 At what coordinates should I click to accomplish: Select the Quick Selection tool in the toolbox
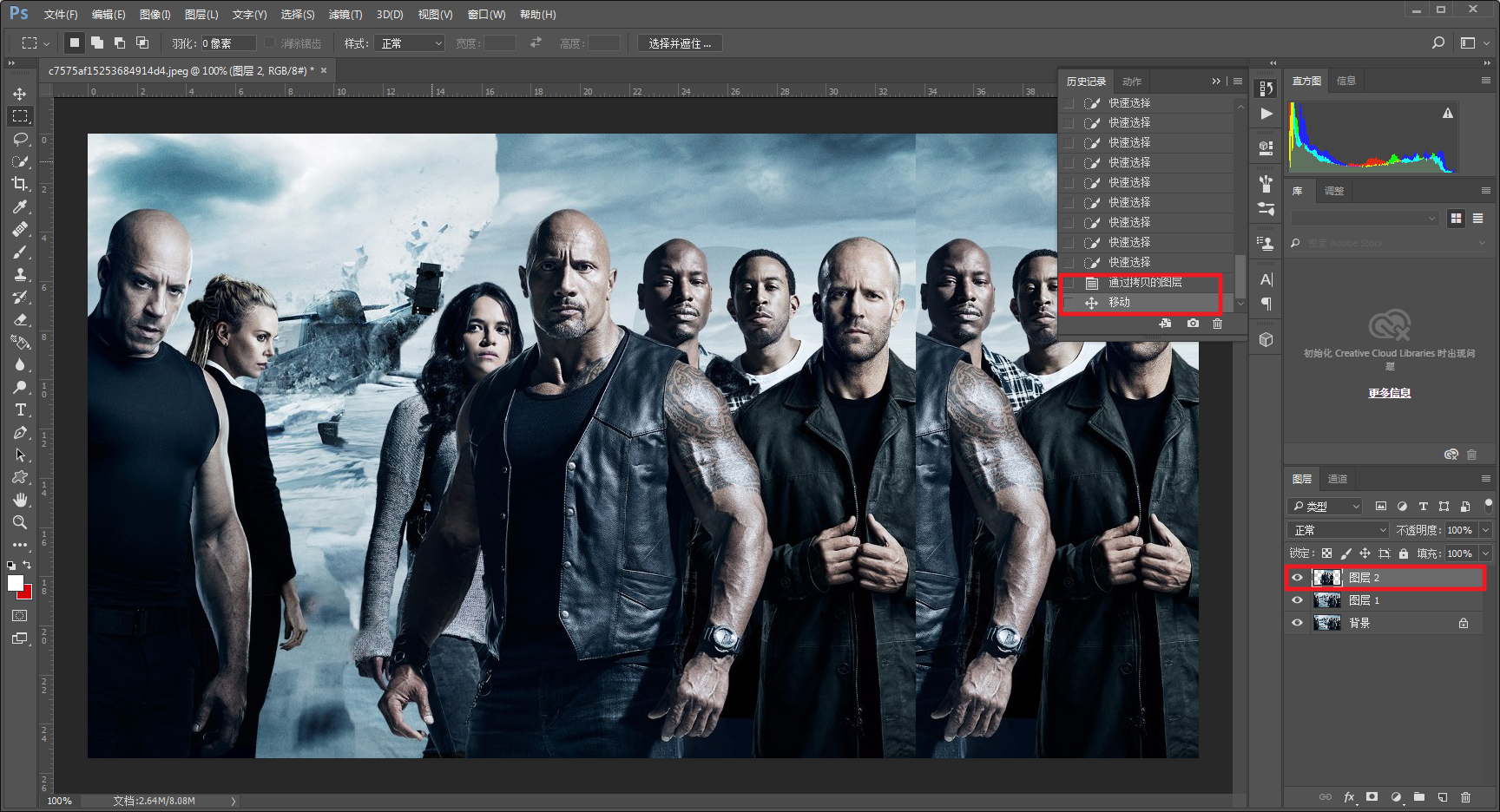(19, 161)
